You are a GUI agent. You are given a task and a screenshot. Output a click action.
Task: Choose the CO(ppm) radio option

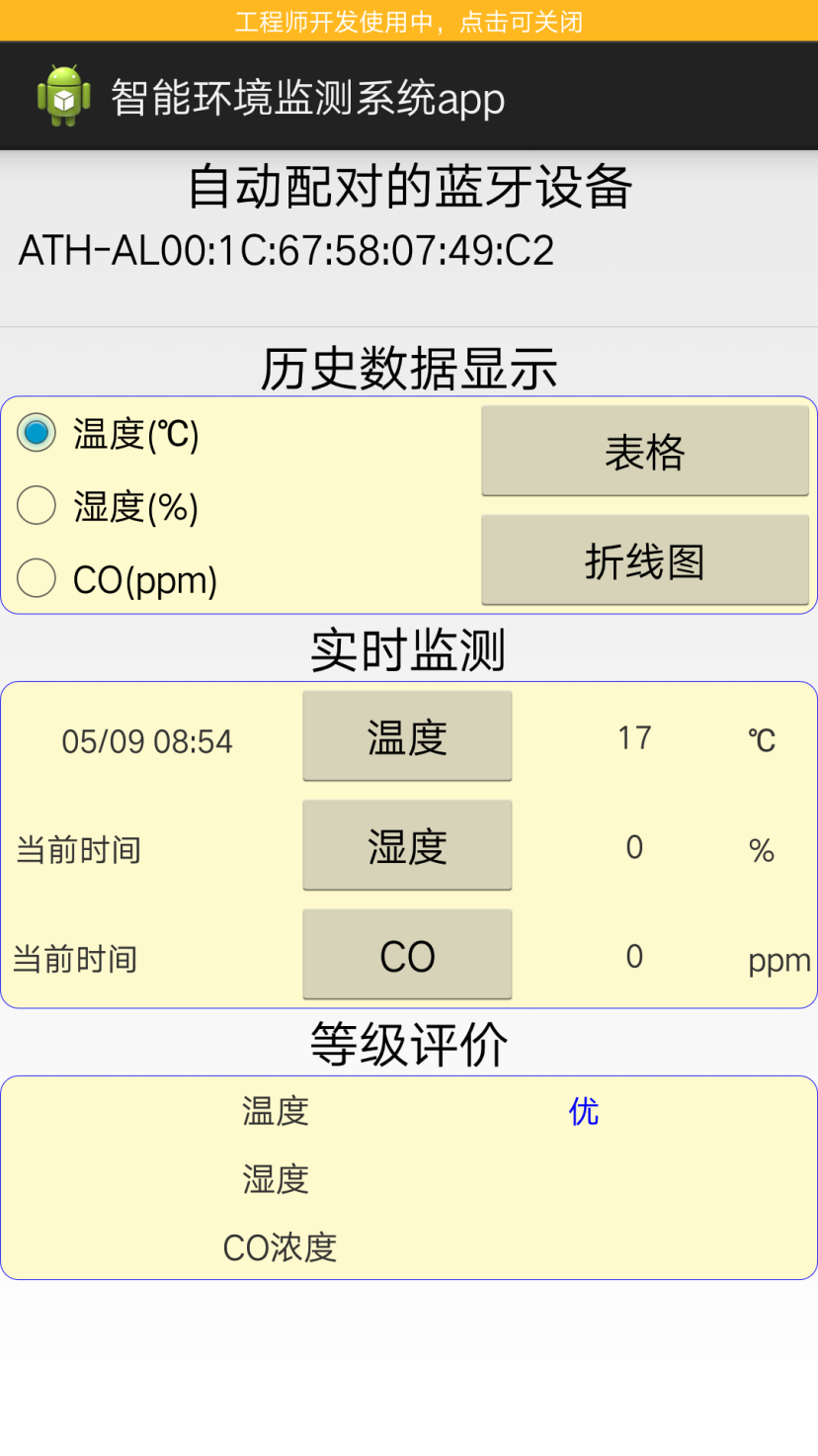coord(38,578)
